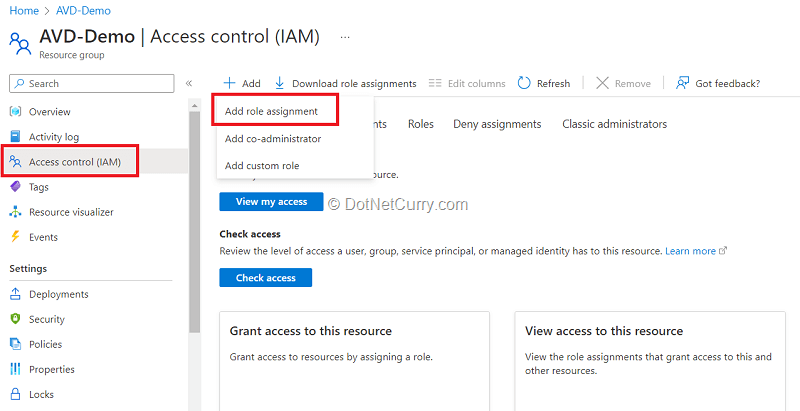Click the Access control people icon in sidebar
This screenshot has width=800, height=411.
pyautogui.click(x=16, y=162)
